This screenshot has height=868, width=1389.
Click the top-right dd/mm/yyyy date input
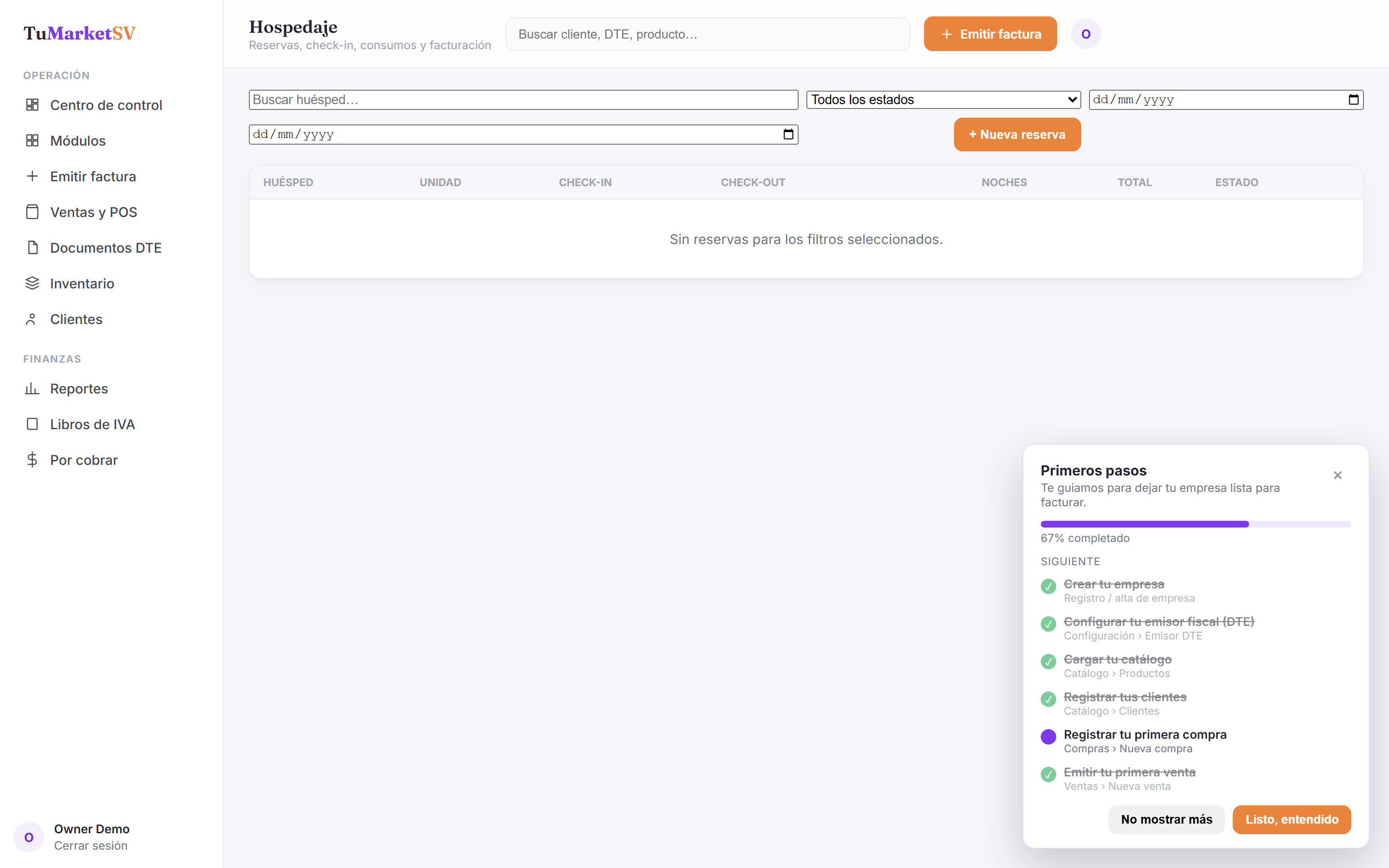point(1226,100)
